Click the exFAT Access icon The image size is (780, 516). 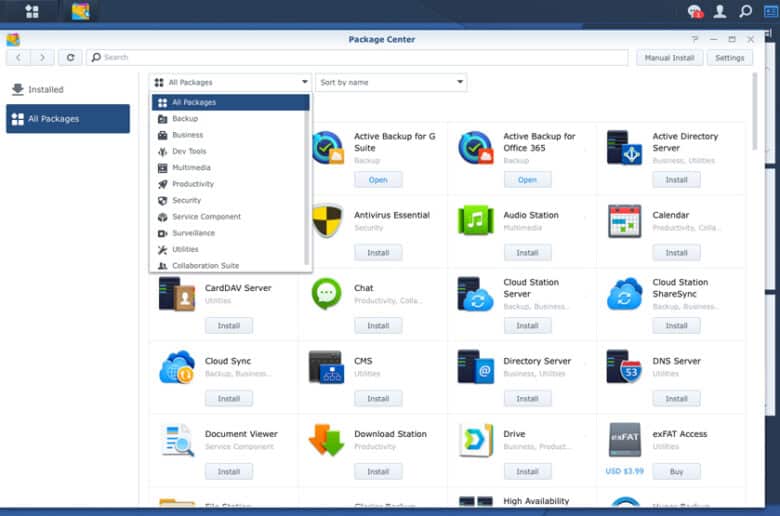tap(625, 439)
